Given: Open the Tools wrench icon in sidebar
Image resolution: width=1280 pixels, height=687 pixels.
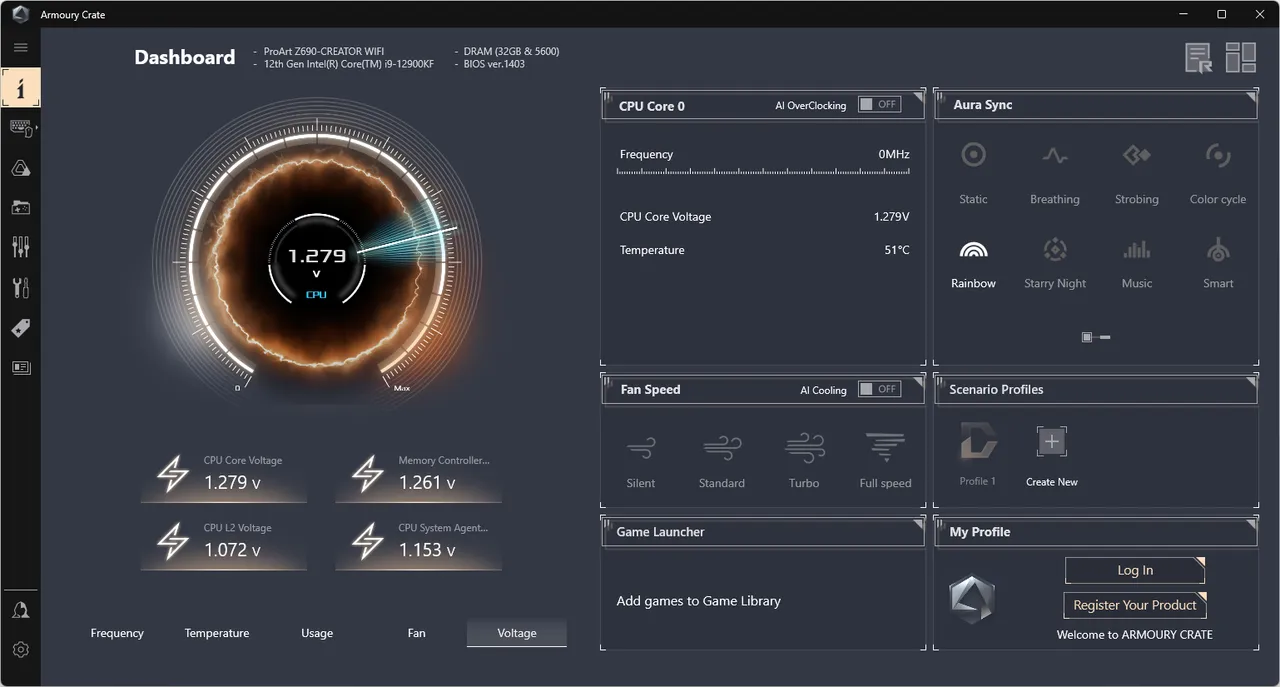Looking at the screenshot, I should (x=20, y=288).
